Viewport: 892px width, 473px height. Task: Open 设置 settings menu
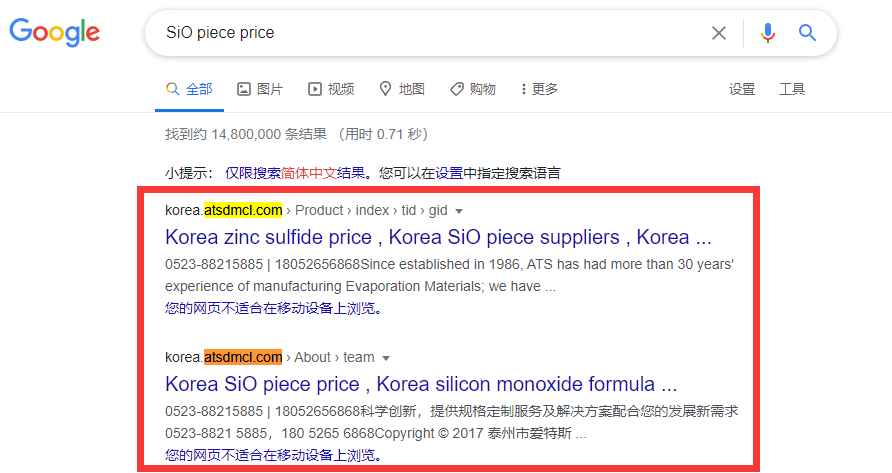click(x=742, y=89)
